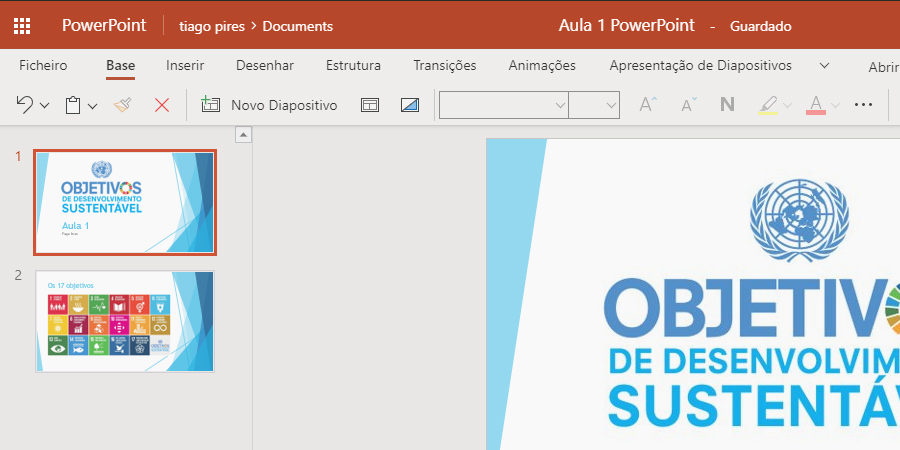The width and height of the screenshot is (900, 450).
Task: Select the Base ribbon tab
Action: 121,66
